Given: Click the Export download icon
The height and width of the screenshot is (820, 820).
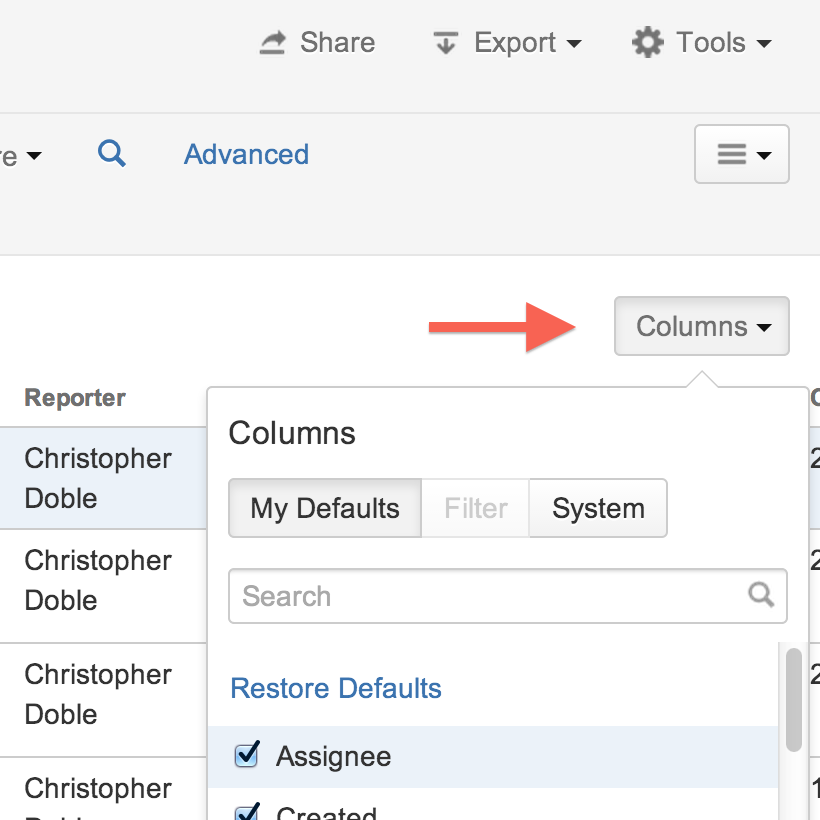Looking at the screenshot, I should tap(445, 42).
